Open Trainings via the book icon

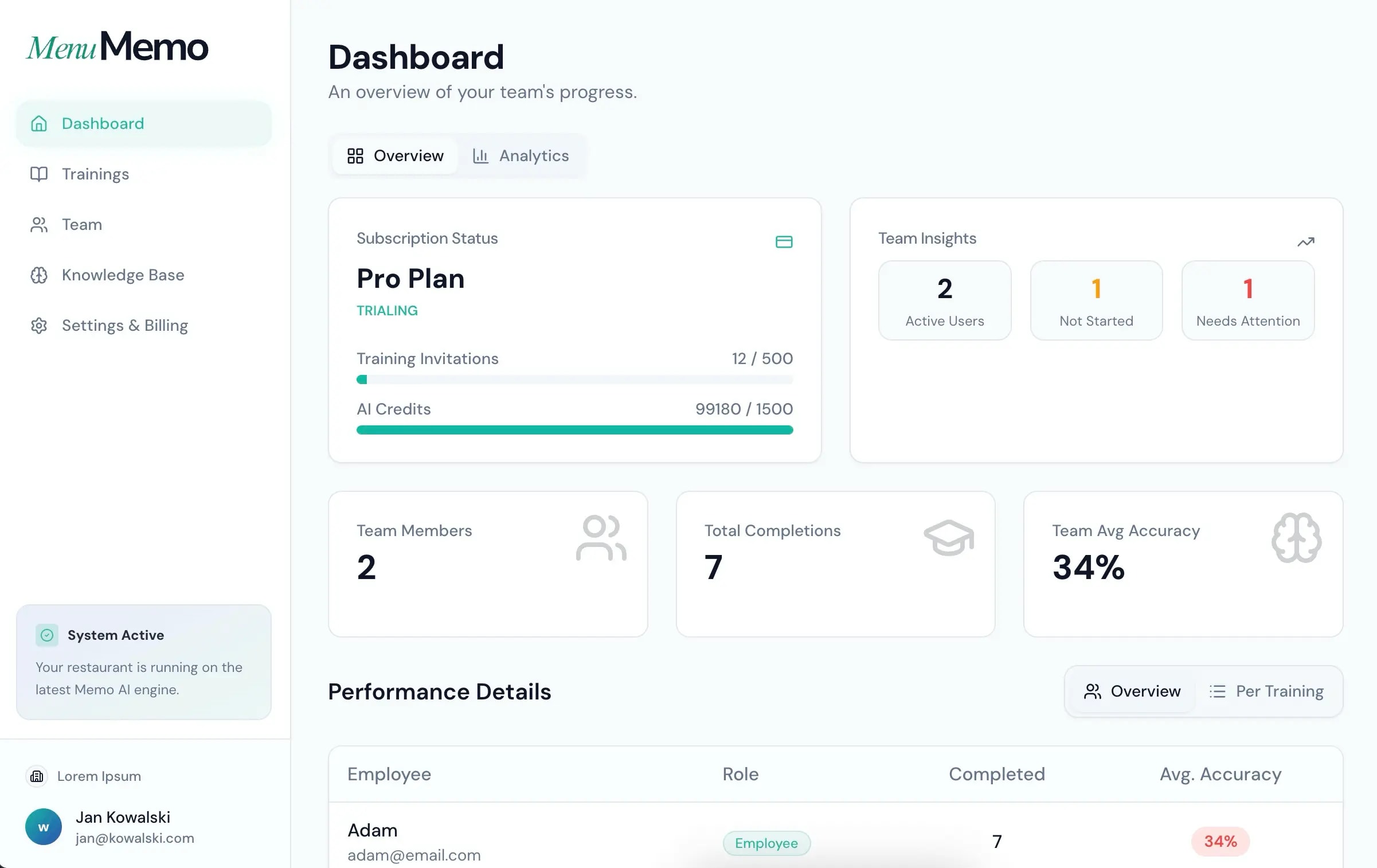pyautogui.click(x=38, y=174)
